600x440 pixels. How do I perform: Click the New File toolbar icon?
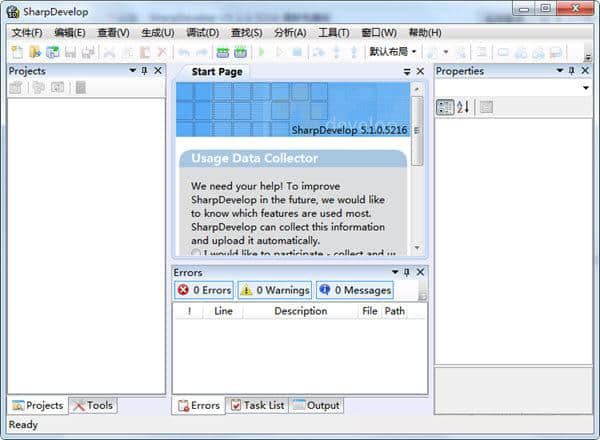point(17,52)
